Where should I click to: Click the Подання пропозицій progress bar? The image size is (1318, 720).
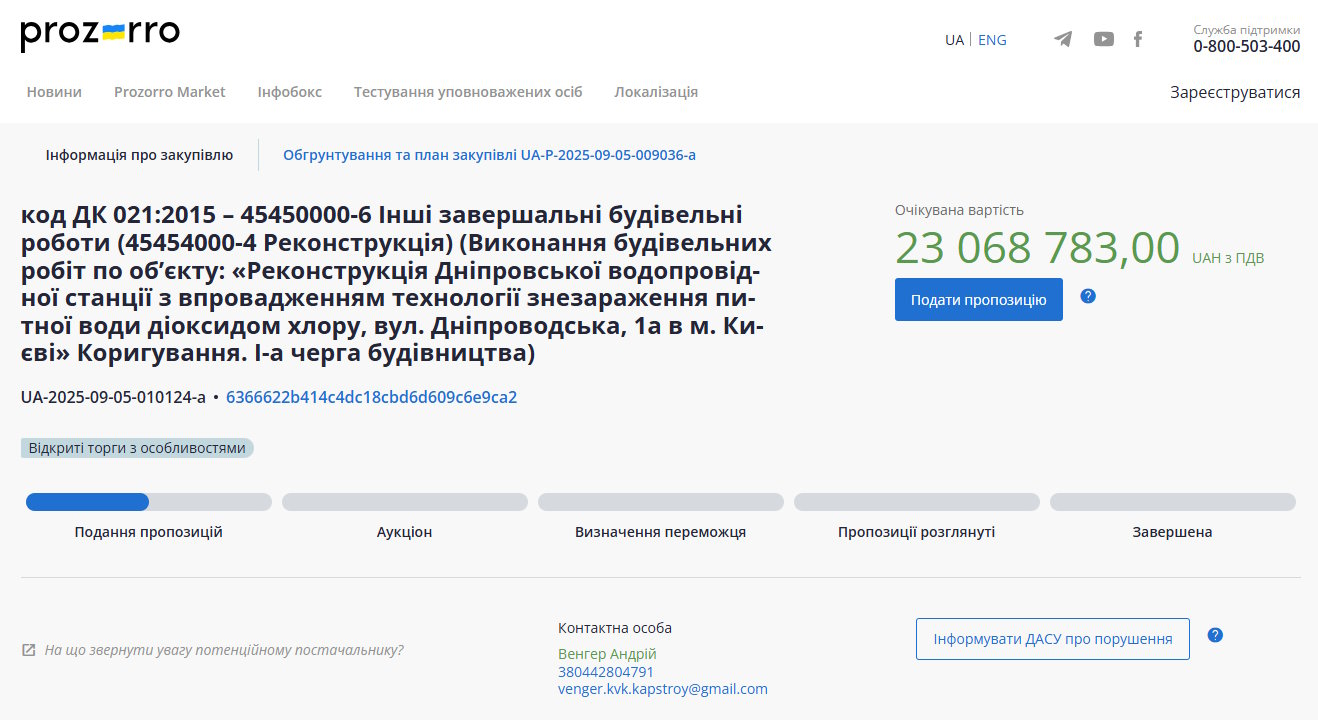[x=148, y=502]
